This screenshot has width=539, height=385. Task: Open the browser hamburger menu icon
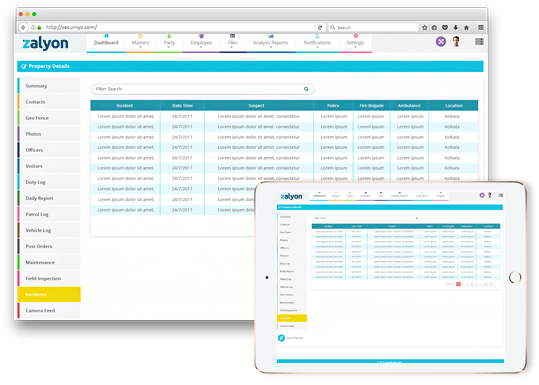coord(481,28)
